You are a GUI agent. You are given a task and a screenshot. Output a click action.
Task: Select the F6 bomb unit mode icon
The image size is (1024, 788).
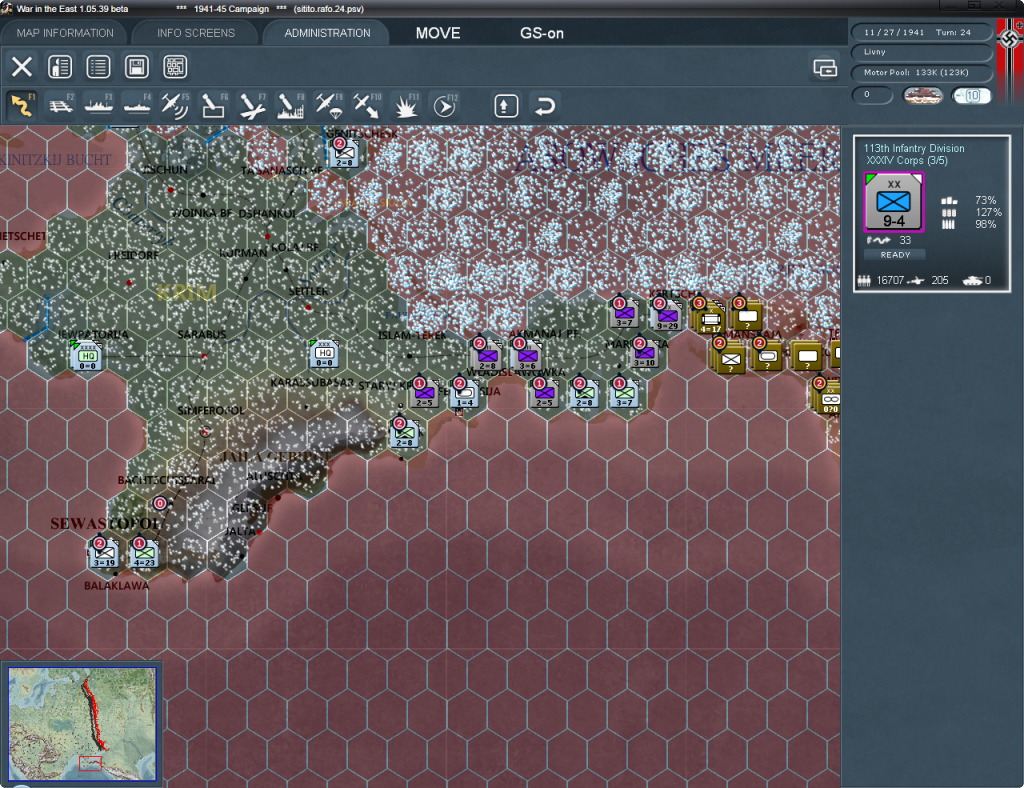point(214,105)
